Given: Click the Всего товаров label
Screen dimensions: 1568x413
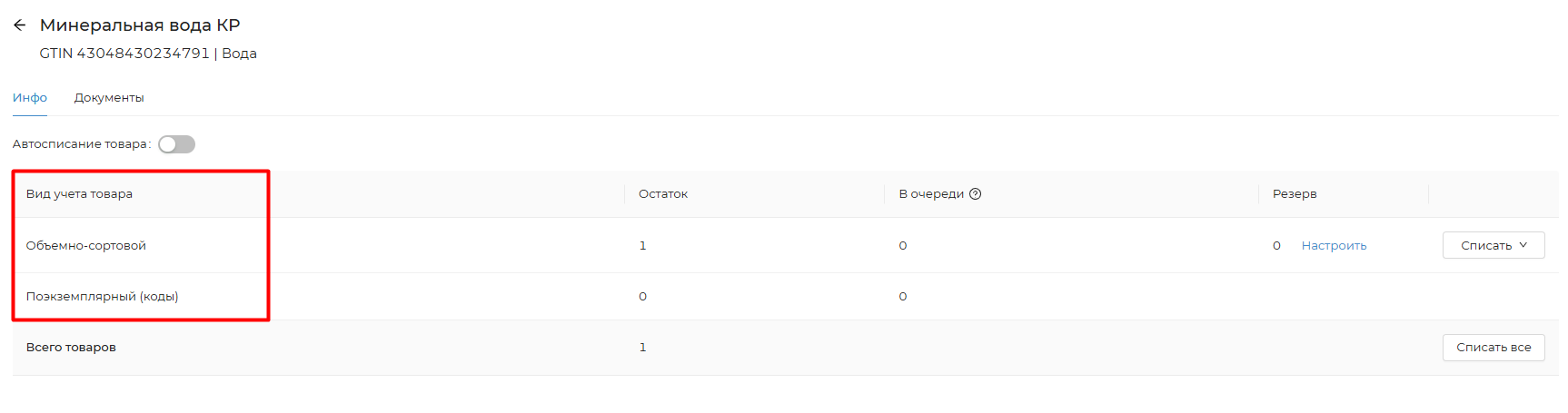Looking at the screenshot, I should tap(71, 348).
